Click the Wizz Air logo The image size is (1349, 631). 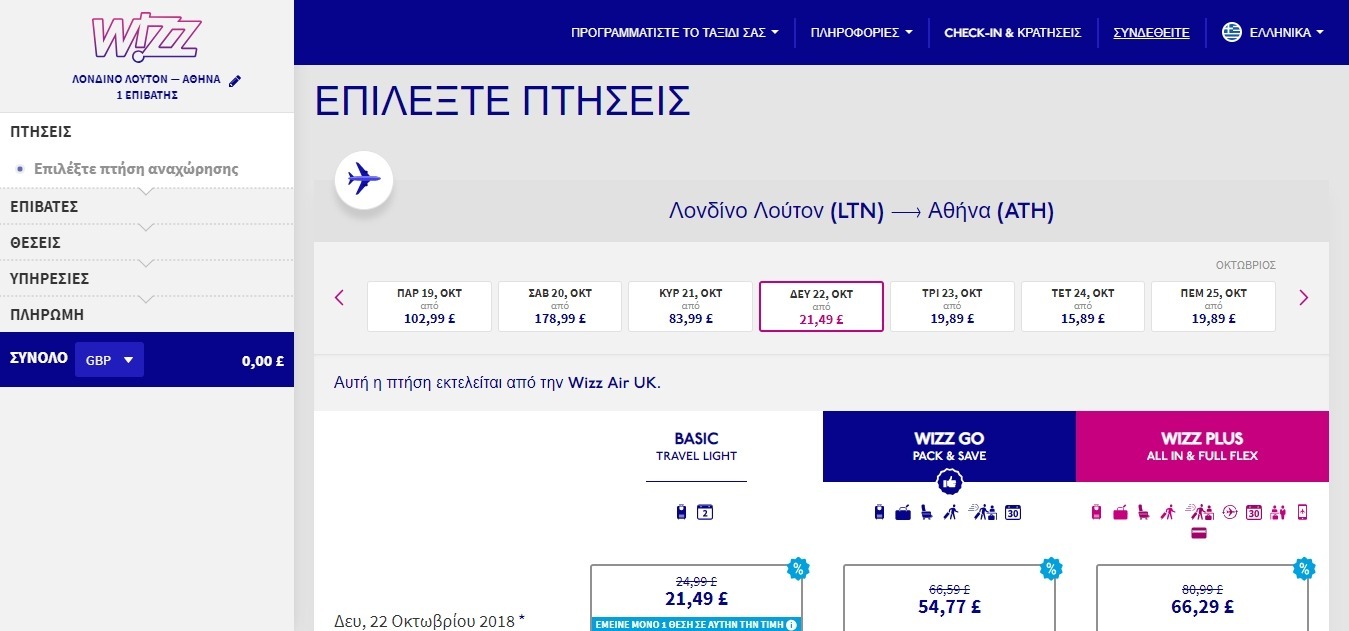(146, 37)
